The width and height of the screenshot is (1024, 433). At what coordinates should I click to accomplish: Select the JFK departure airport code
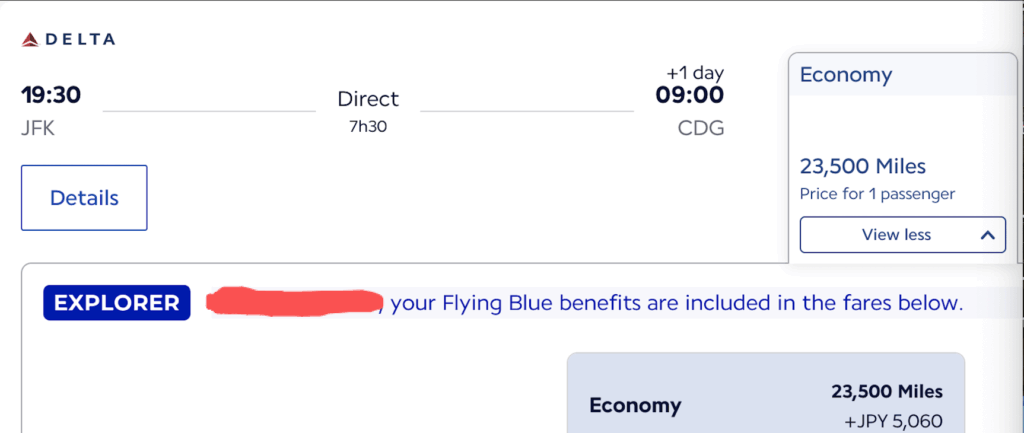point(38,128)
